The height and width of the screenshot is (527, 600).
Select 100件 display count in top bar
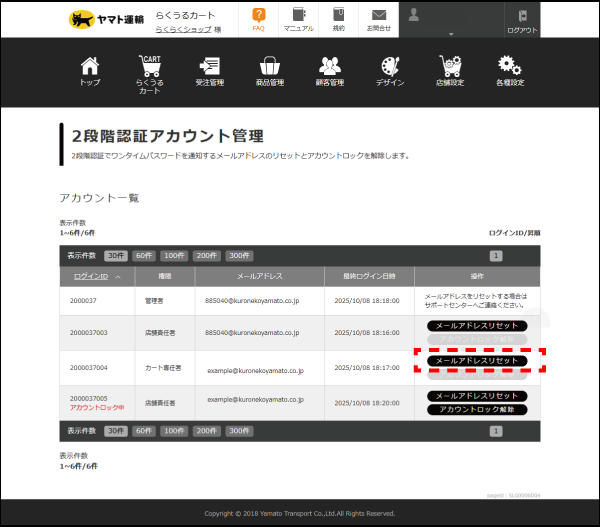pyautogui.click(x=175, y=255)
